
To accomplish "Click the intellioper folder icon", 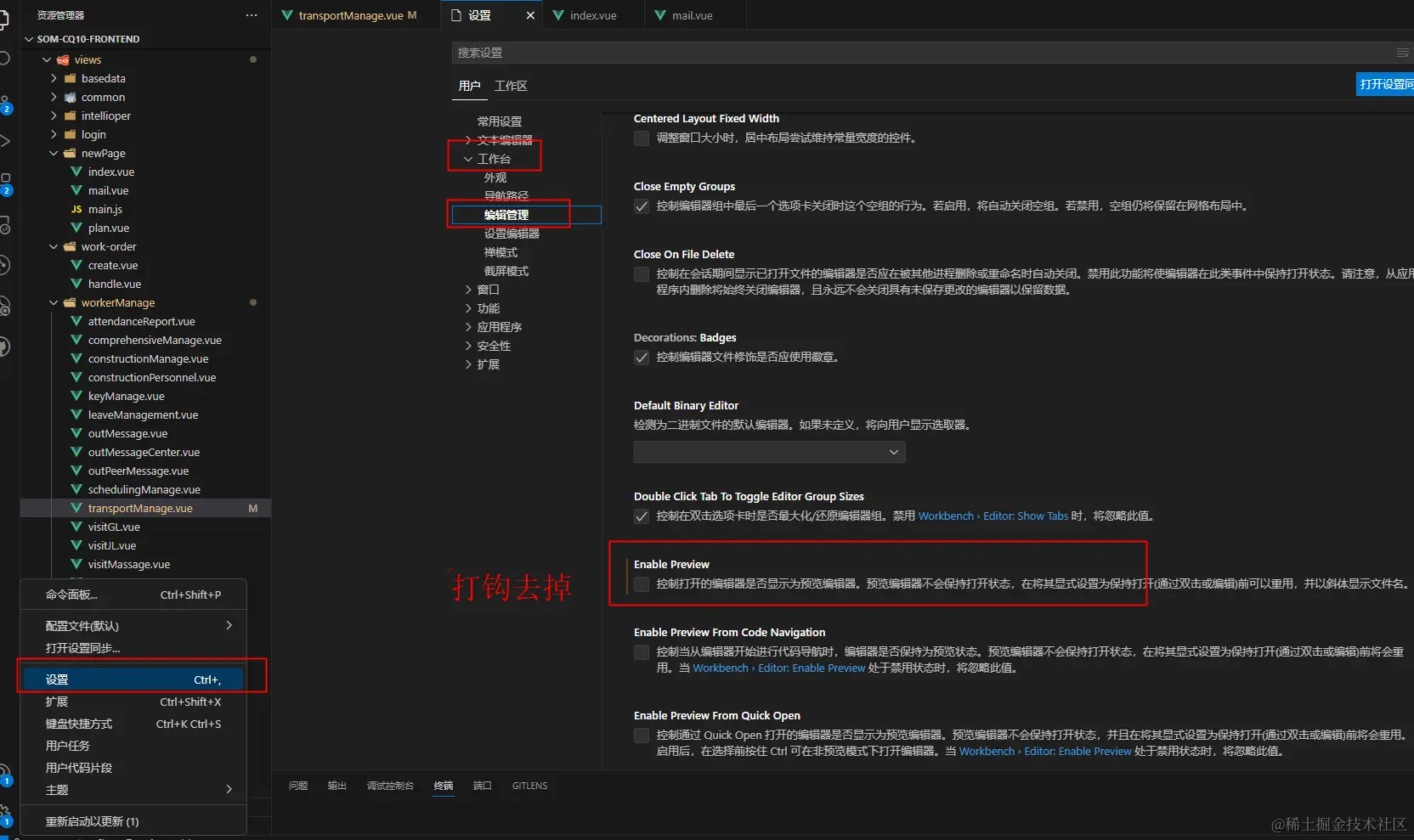I will point(71,116).
